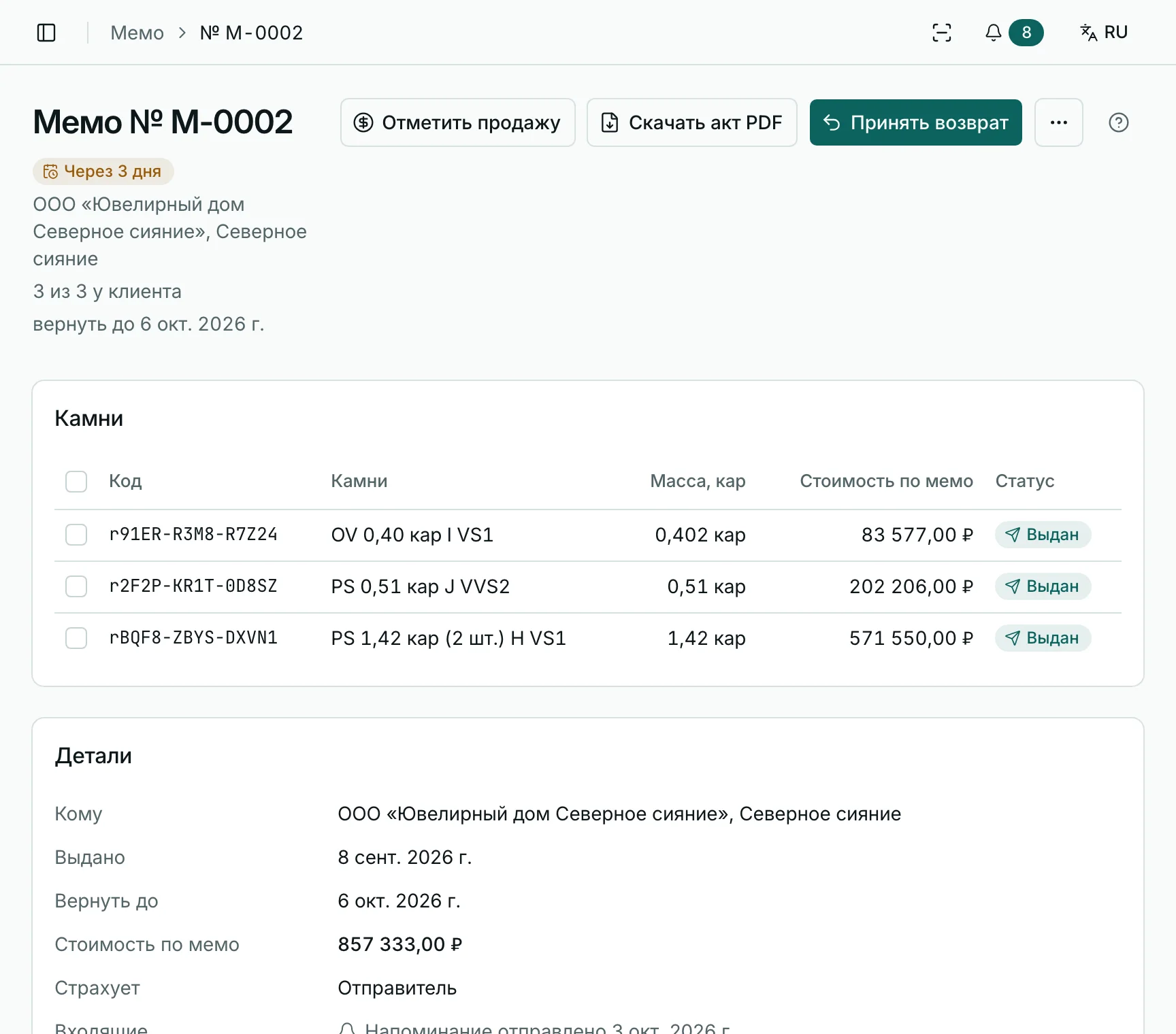Click stone description PS 0,51 кар J VVS2

[421, 586]
